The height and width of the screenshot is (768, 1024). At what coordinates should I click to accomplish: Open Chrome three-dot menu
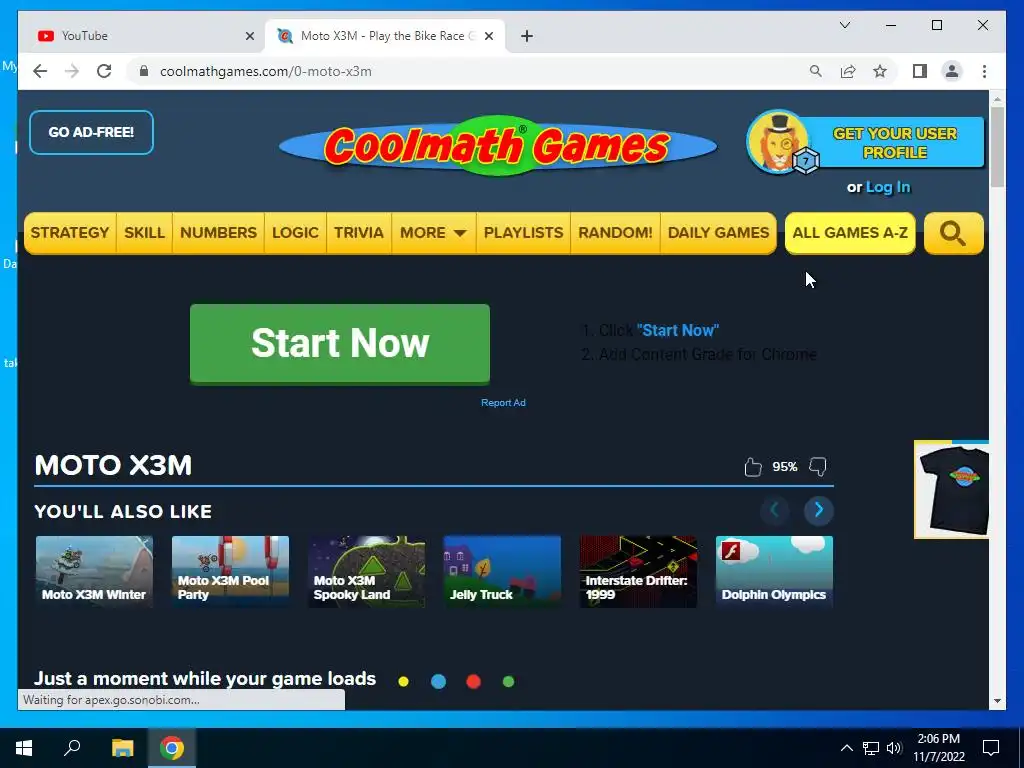click(984, 71)
